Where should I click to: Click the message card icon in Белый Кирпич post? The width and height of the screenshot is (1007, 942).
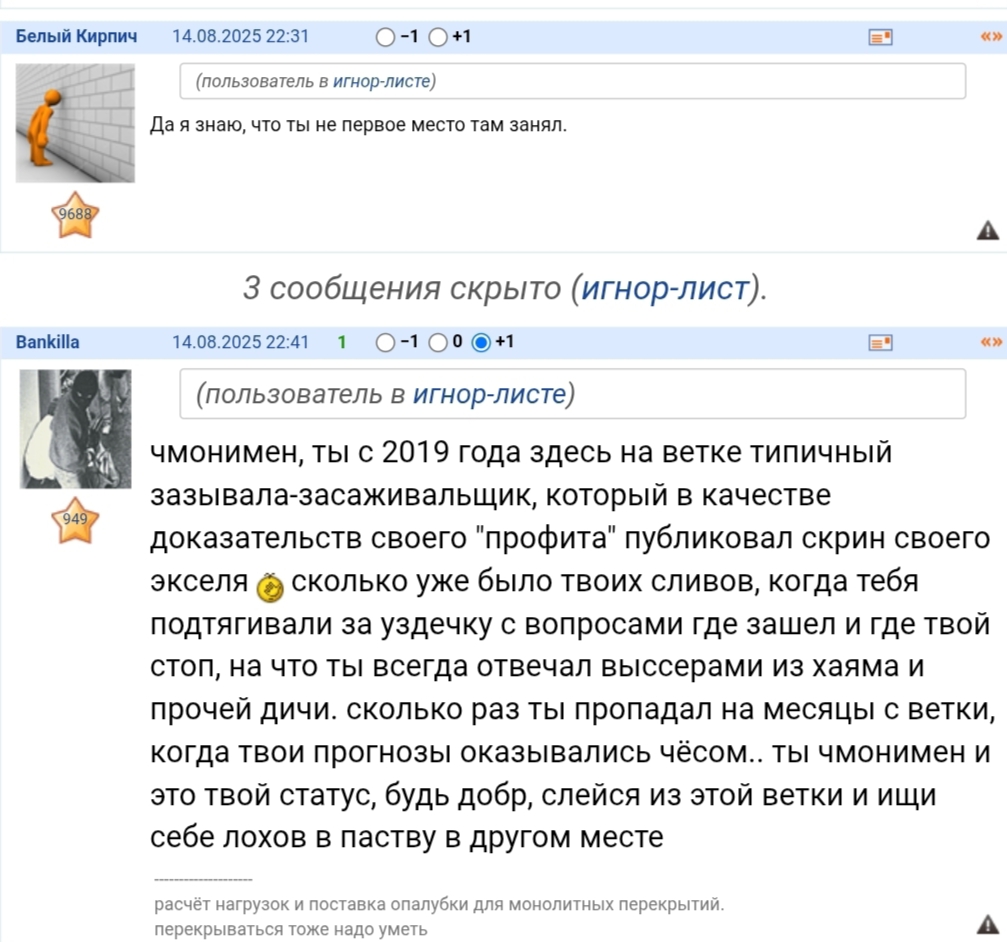click(x=880, y=37)
